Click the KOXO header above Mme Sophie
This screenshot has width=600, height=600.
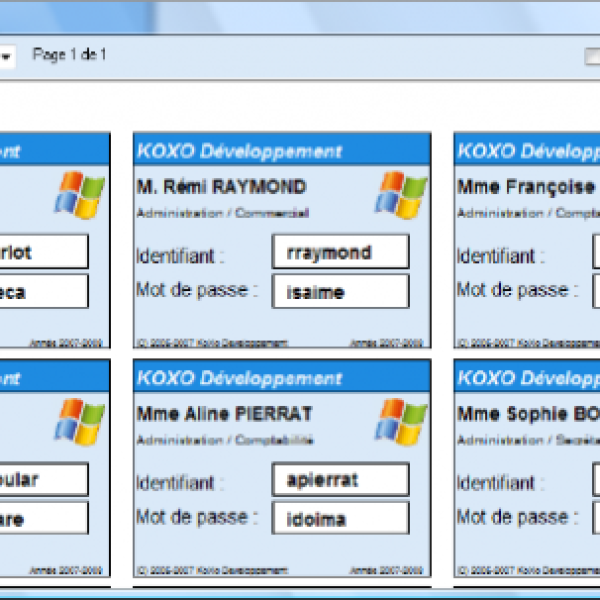coord(527,377)
